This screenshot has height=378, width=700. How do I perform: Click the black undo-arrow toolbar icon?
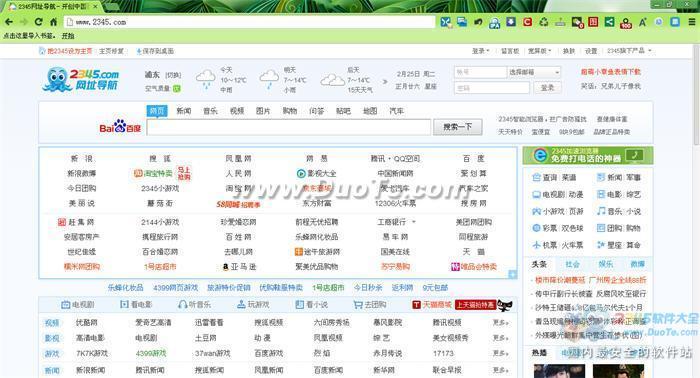pyautogui.click(x=478, y=22)
